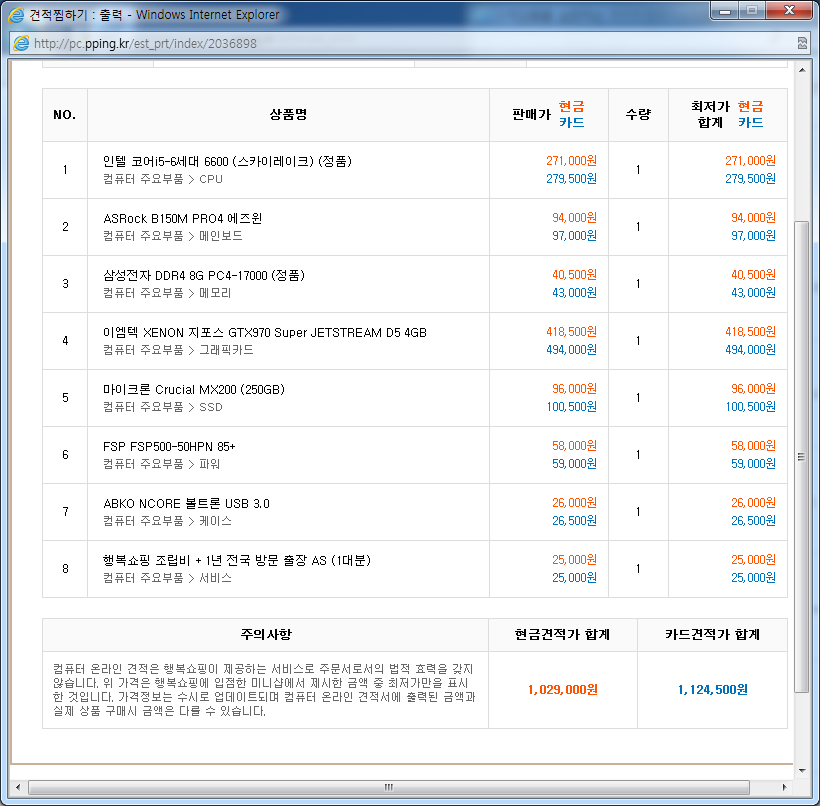Click the cash total 1,029,000원
820x807 pixels.
[x=563, y=690]
